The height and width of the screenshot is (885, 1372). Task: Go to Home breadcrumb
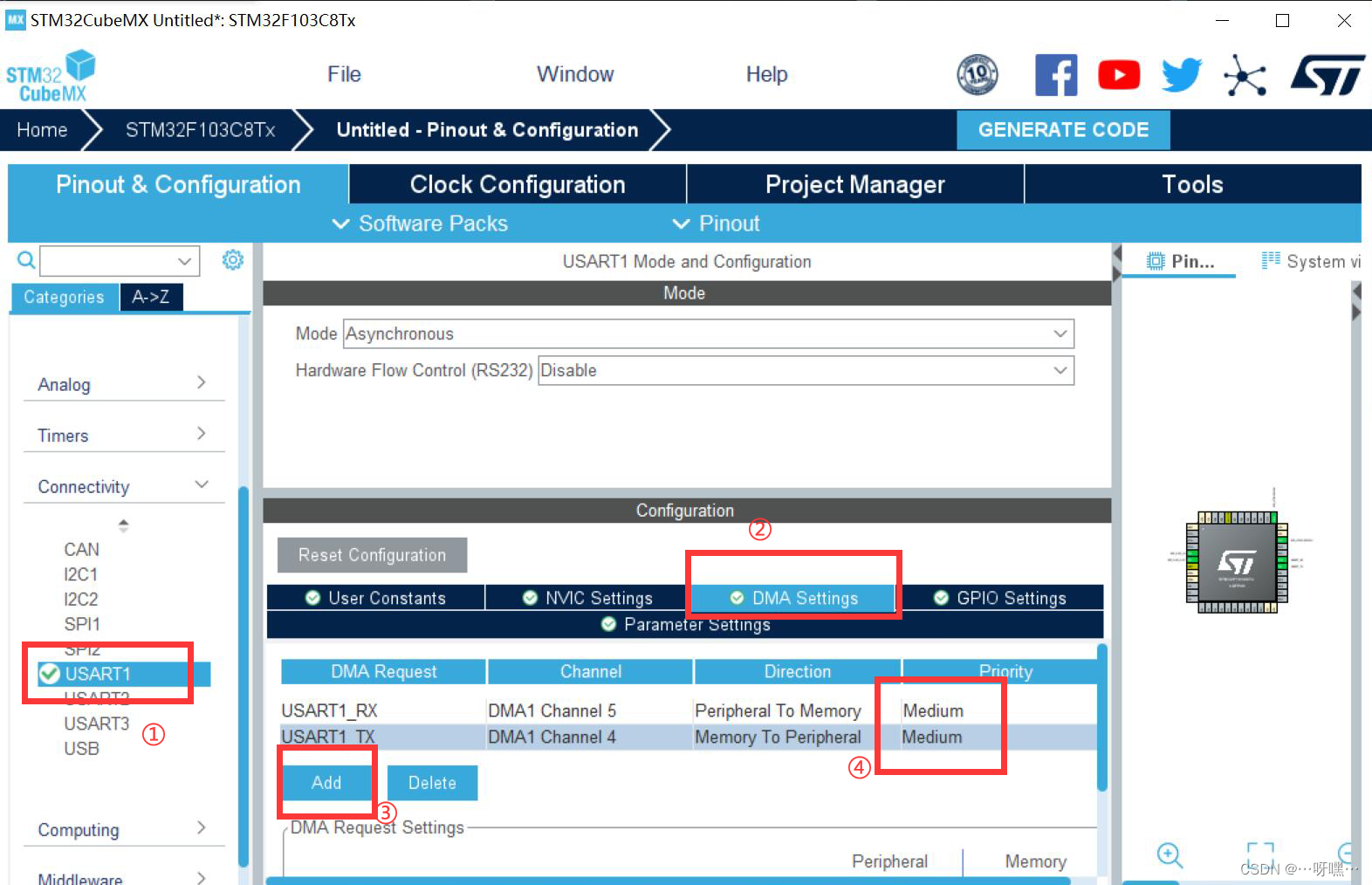[x=42, y=130]
